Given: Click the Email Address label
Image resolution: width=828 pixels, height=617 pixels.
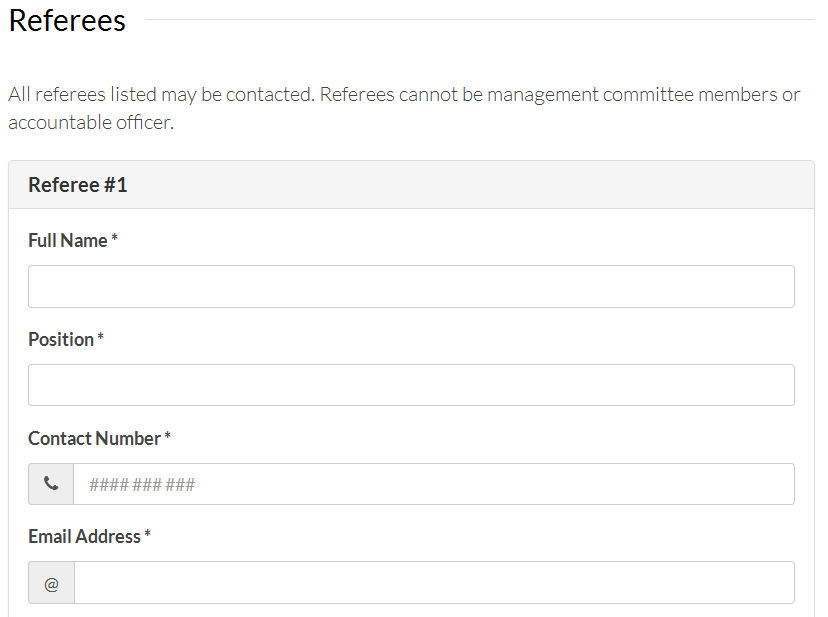Looking at the screenshot, I should click(x=84, y=537).
